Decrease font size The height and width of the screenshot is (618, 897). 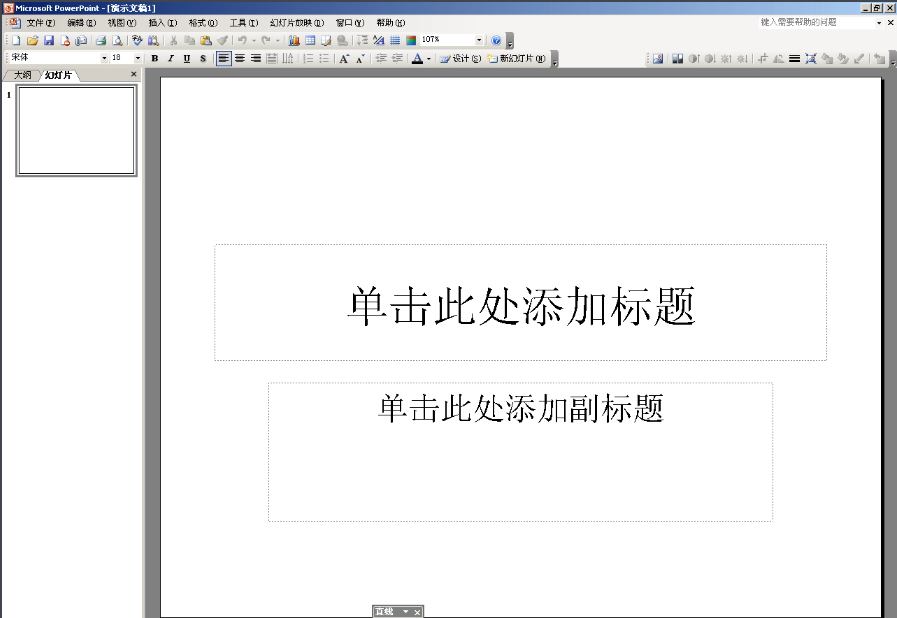coord(360,58)
